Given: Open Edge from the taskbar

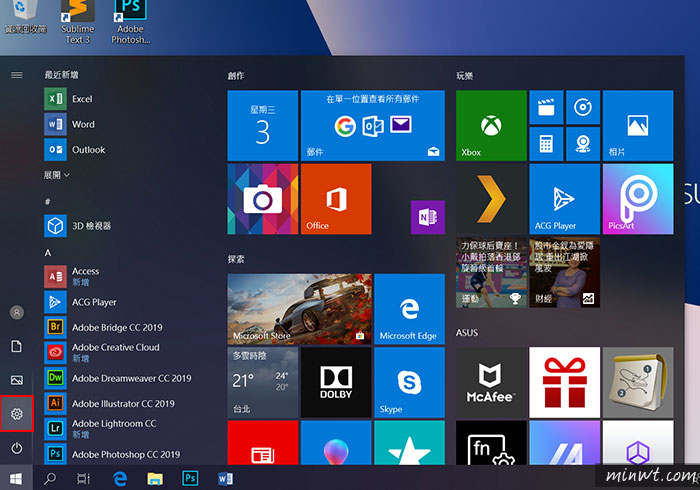Looking at the screenshot, I should [120, 478].
